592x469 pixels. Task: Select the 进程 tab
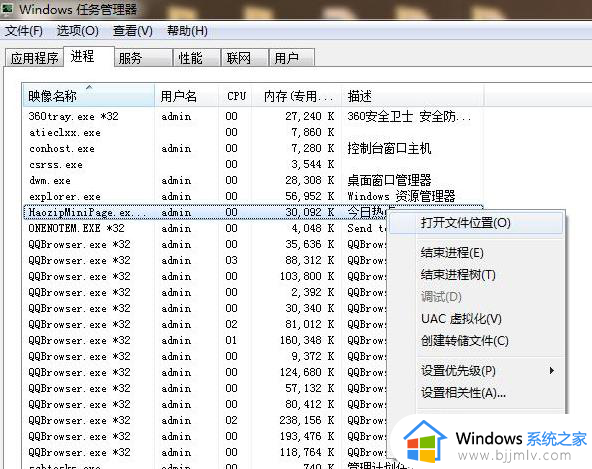point(89,57)
